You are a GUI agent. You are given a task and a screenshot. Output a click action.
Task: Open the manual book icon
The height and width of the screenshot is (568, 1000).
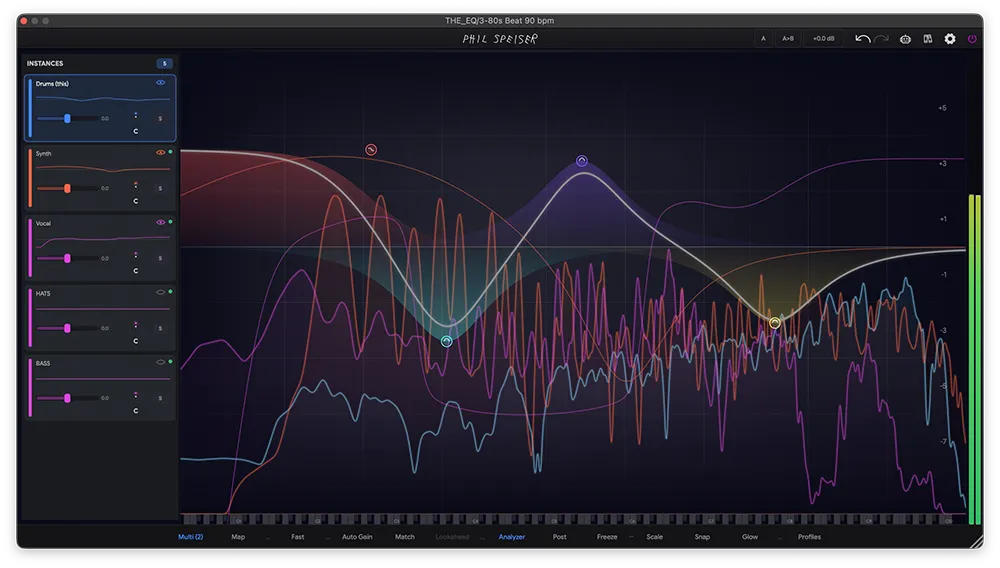coord(928,39)
